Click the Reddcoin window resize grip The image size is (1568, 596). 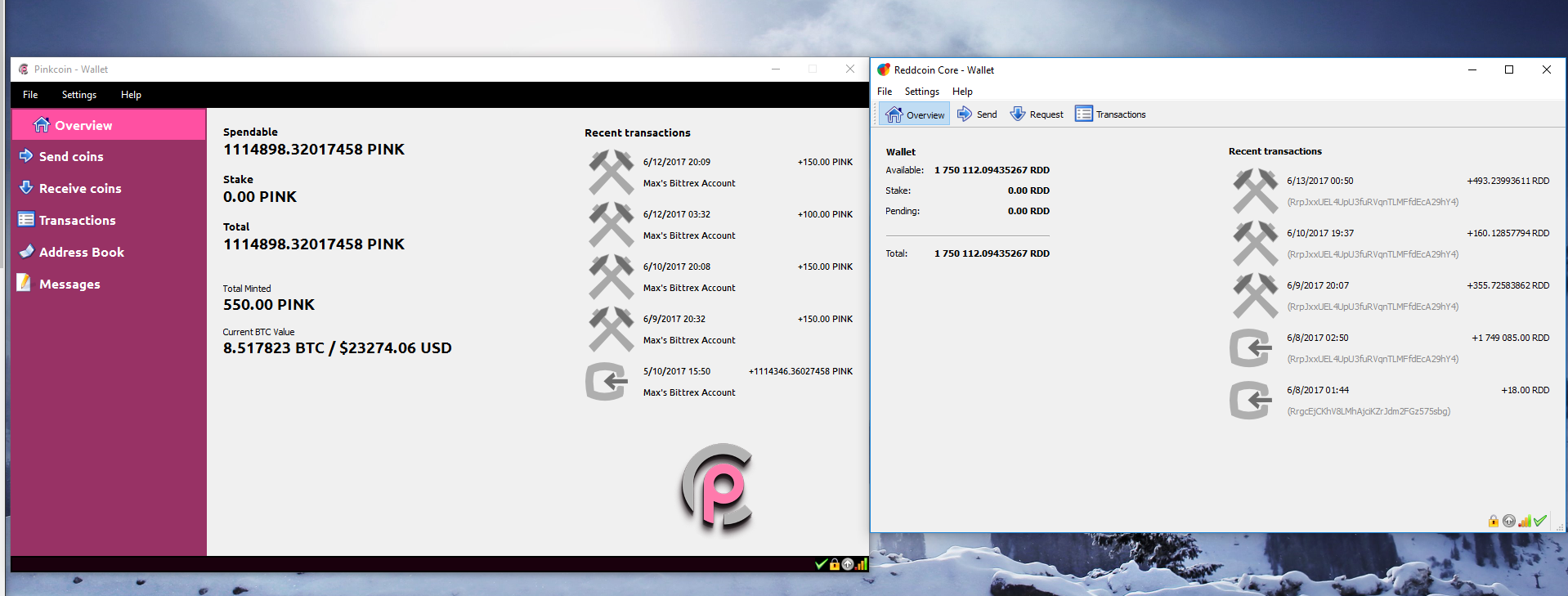[x=1559, y=527]
